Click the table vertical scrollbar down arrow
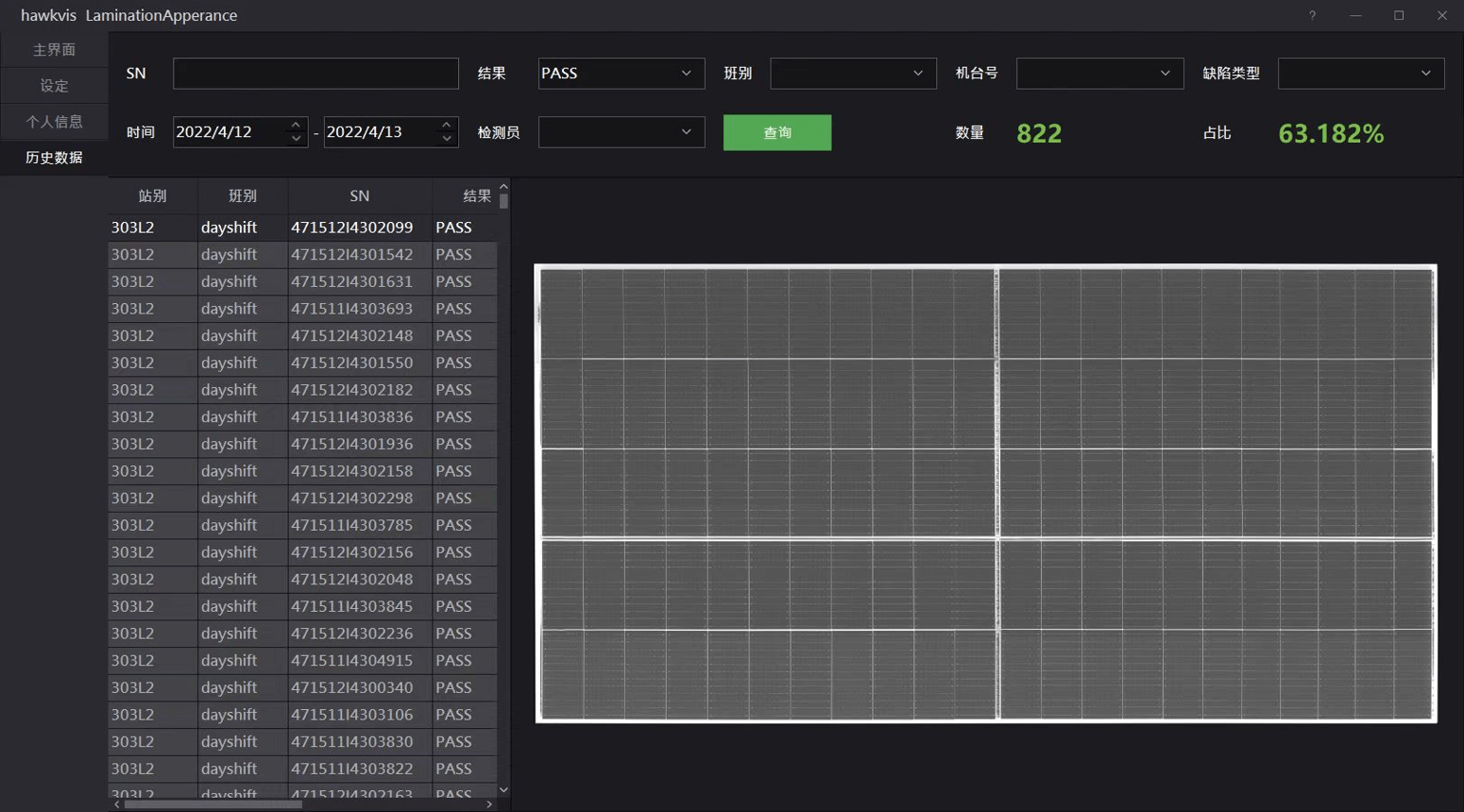The image size is (1464, 812). point(503,789)
